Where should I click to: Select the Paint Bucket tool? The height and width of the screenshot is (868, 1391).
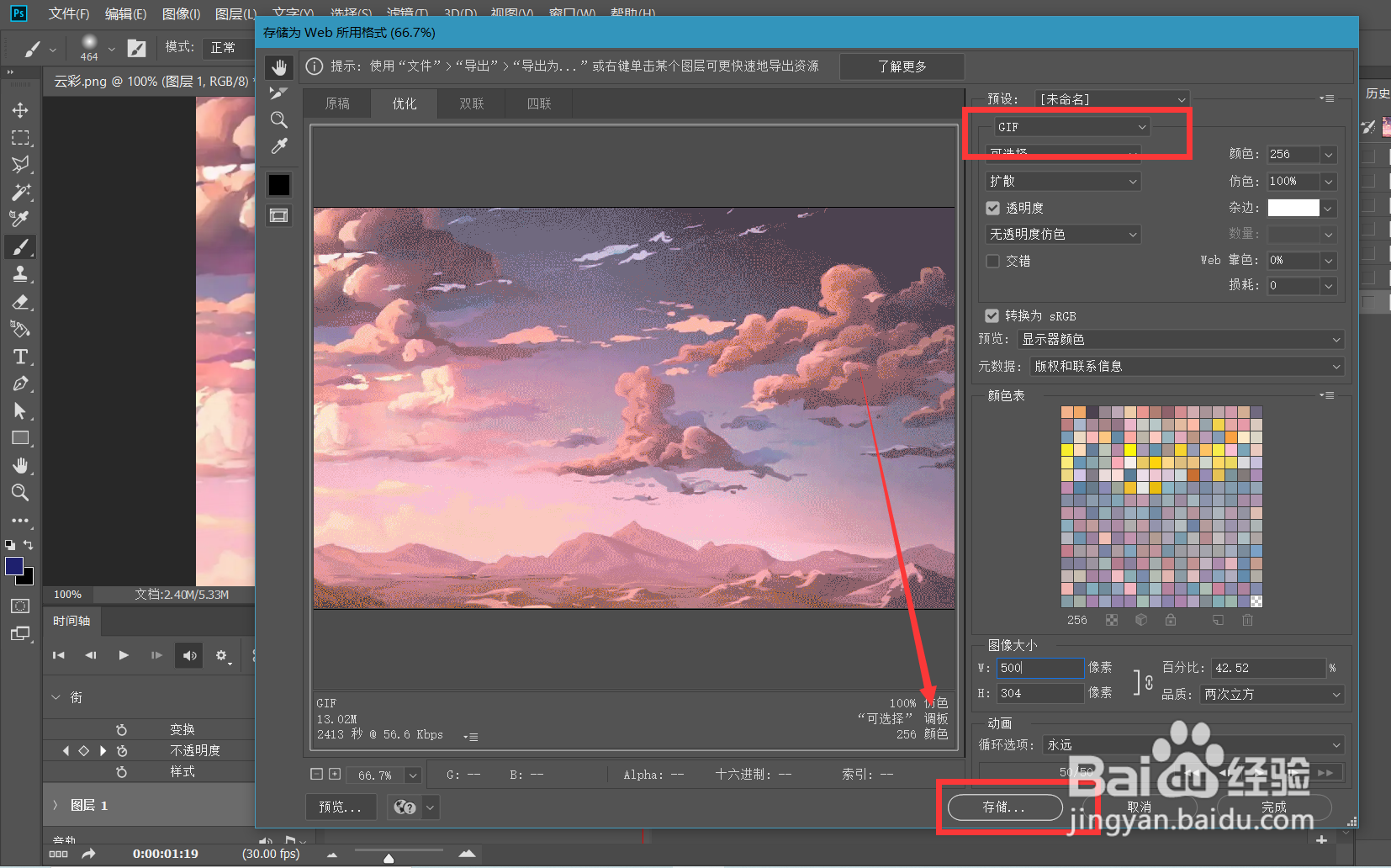point(20,329)
